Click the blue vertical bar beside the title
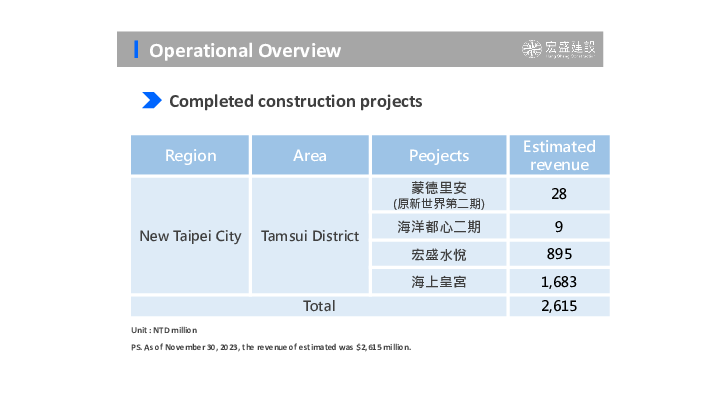720x405 pixels. click(136, 49)
